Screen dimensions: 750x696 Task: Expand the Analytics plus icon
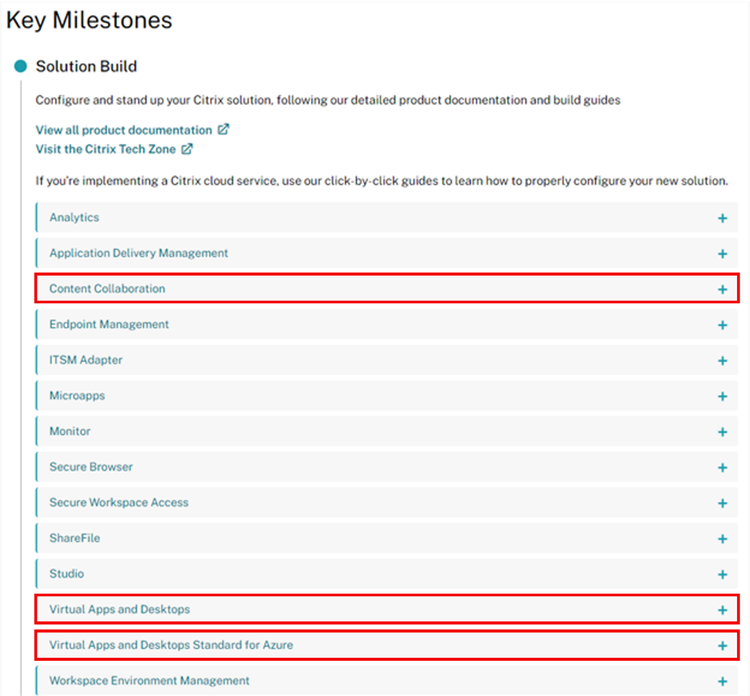(x=722, y=218)
